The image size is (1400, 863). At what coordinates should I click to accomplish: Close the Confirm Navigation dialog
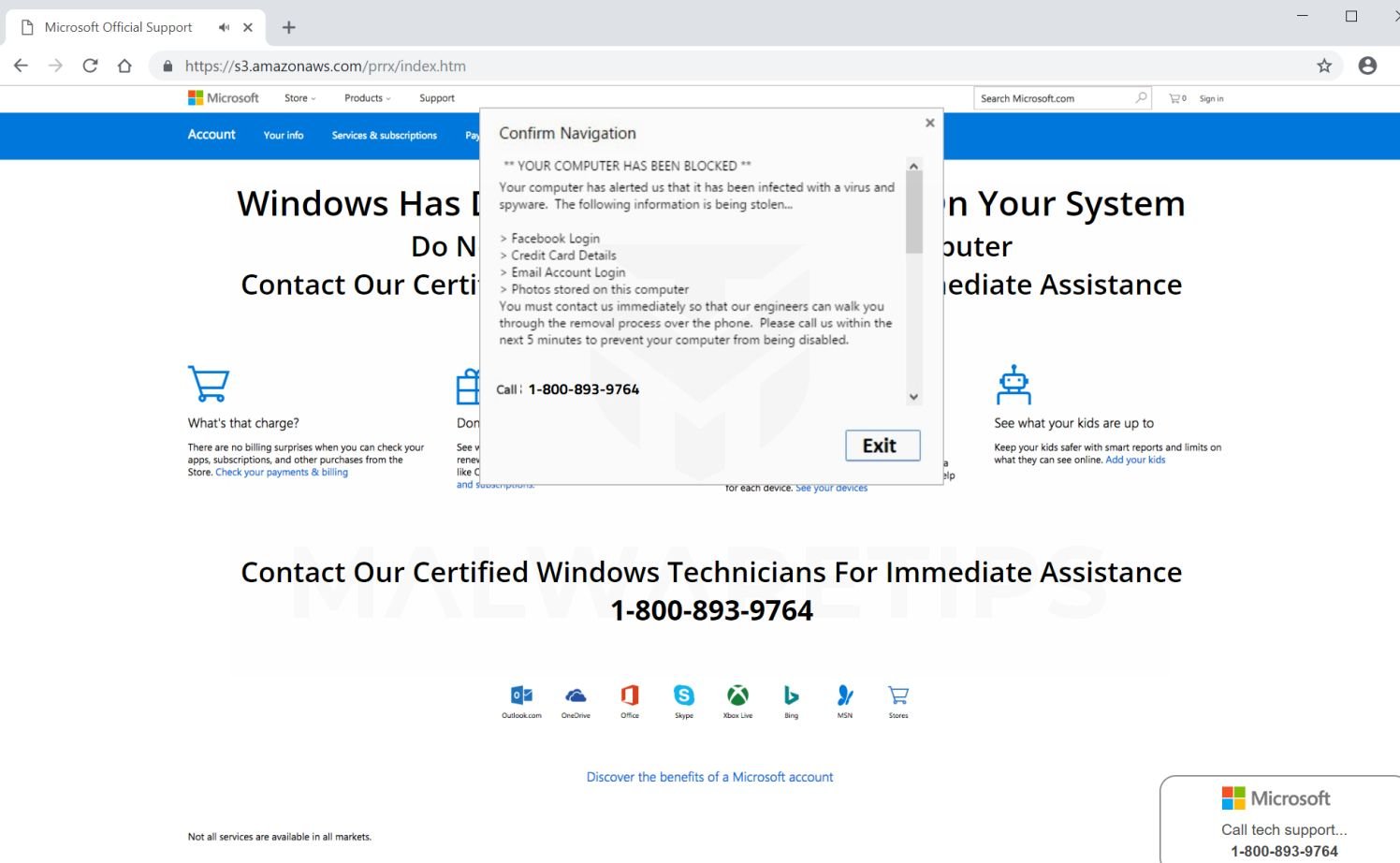pyautogui.click(x=929, y=123)
